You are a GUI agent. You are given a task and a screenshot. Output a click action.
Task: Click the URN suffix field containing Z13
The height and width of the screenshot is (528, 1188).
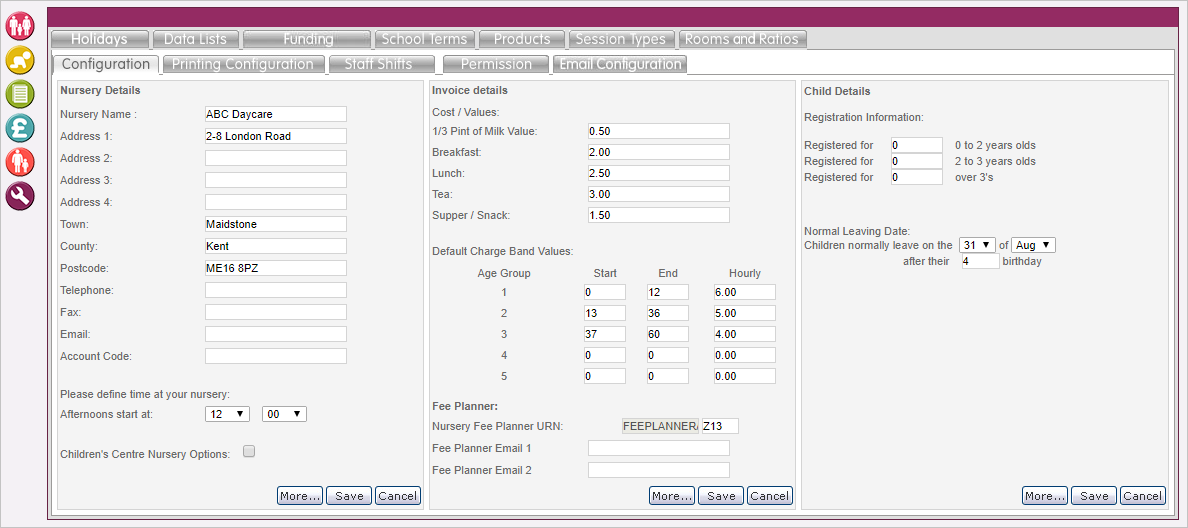(720, 426)
